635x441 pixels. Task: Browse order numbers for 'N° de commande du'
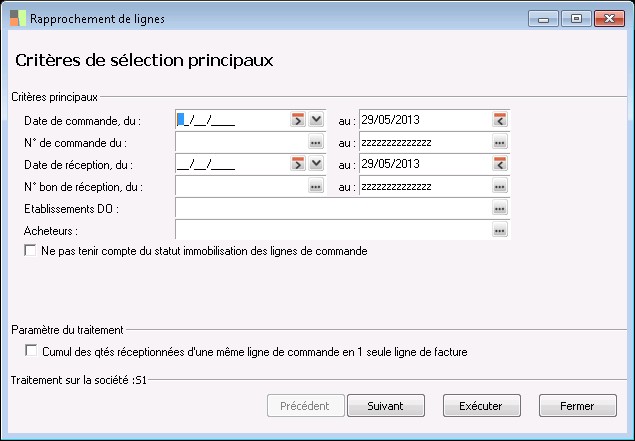click(316, 142)
